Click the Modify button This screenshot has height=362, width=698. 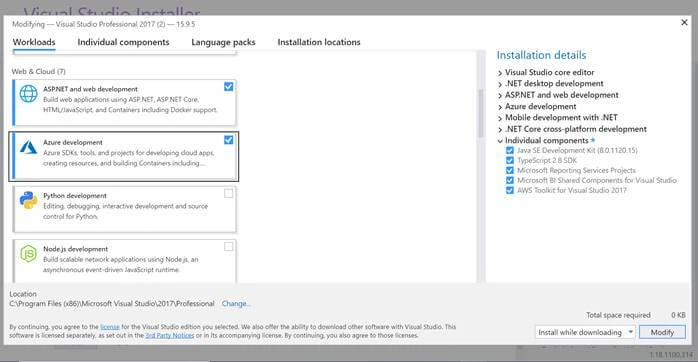662,332
